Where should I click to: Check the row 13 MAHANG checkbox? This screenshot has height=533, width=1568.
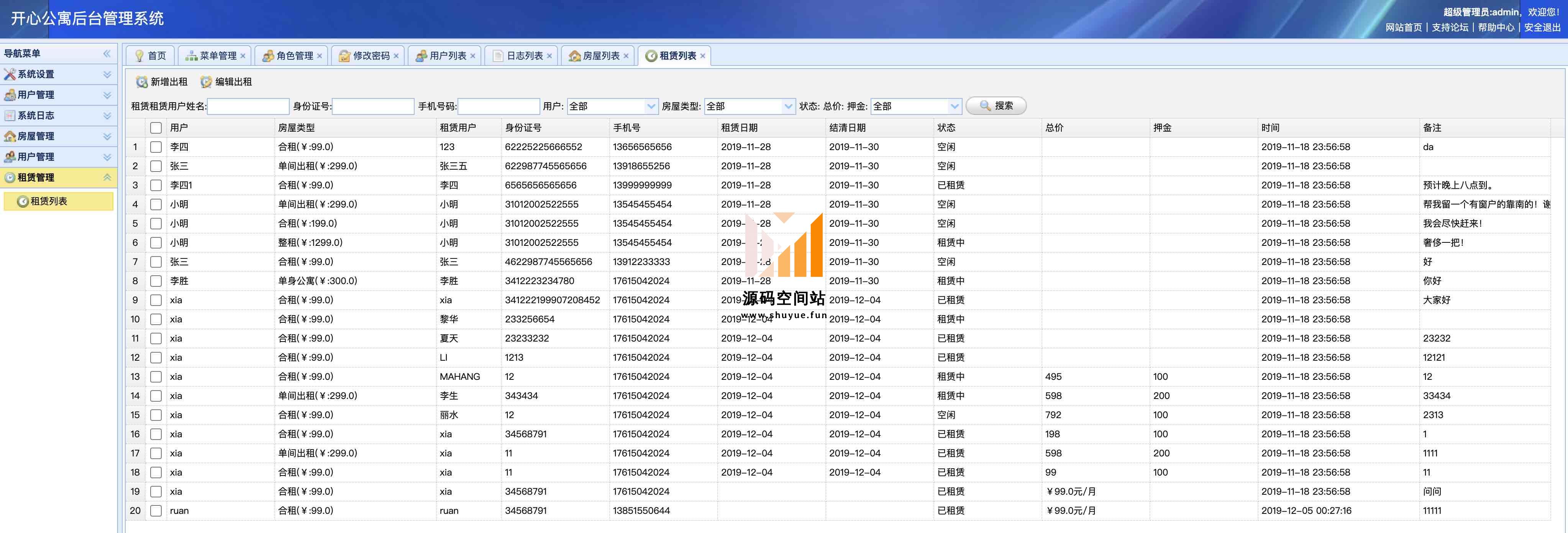[156, 377]
